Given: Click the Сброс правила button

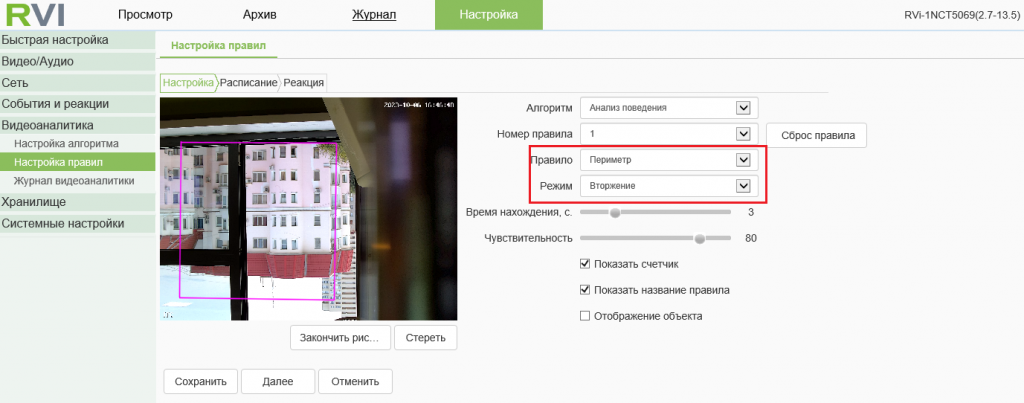Looking at the screenshot, I should tap(816, 135).
